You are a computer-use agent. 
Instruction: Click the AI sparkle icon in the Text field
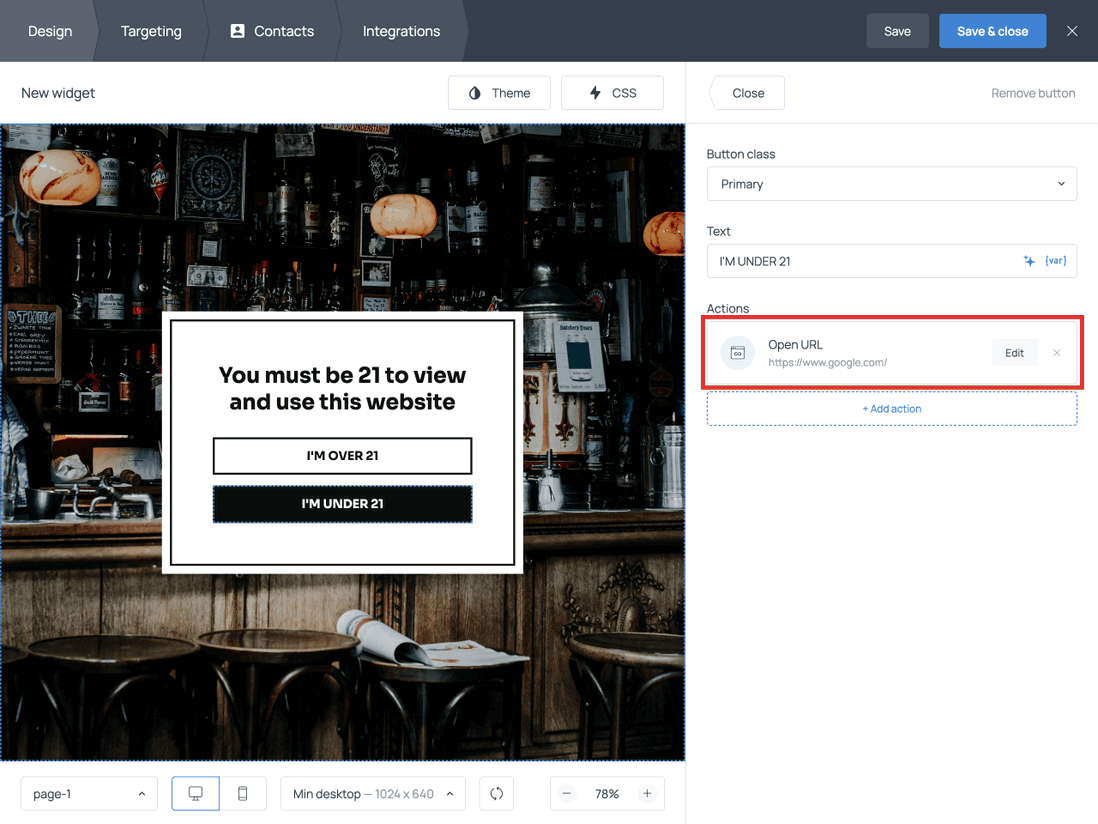[1029, 260]
